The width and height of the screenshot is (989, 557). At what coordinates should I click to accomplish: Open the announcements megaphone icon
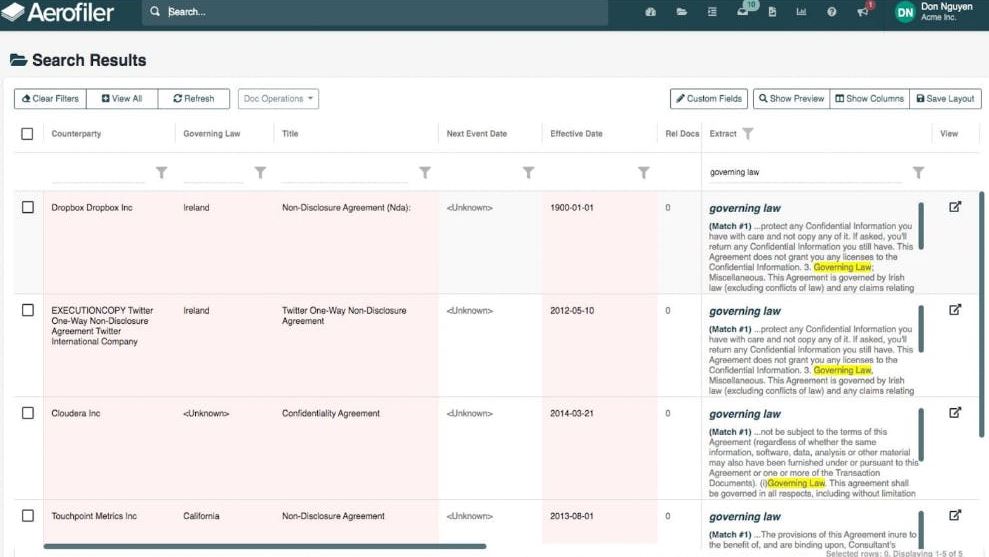(862, 12)
